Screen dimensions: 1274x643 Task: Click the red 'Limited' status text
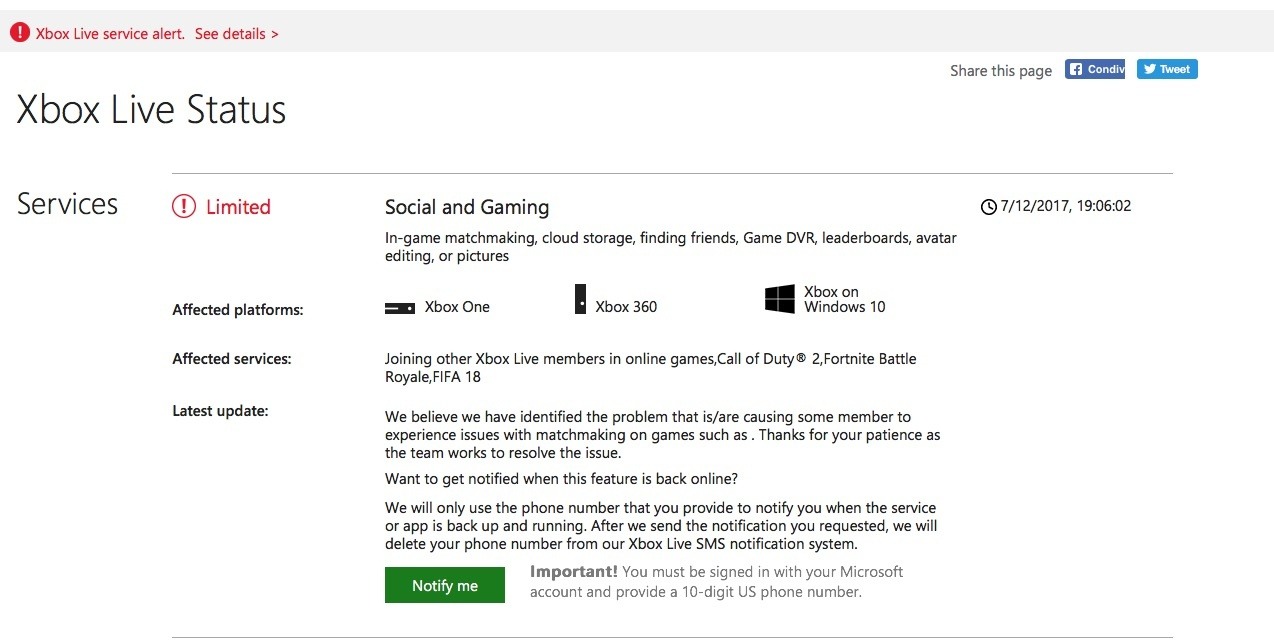pos(238,207)
